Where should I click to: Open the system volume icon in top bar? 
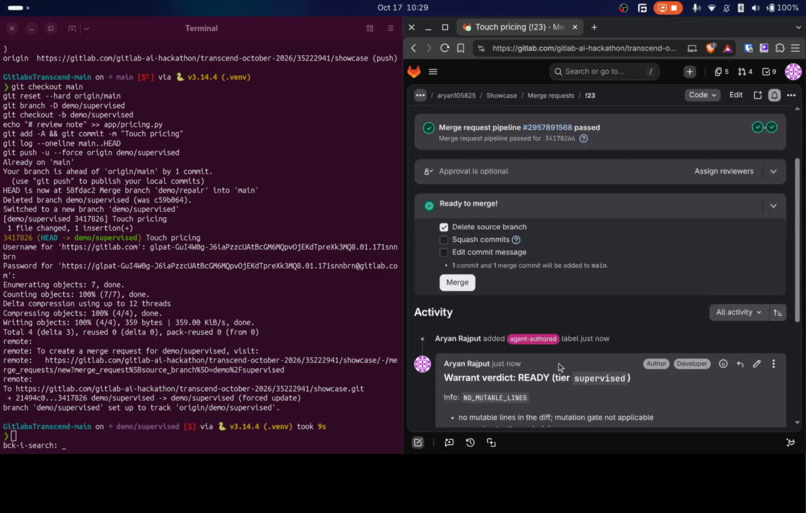[755, 8]
